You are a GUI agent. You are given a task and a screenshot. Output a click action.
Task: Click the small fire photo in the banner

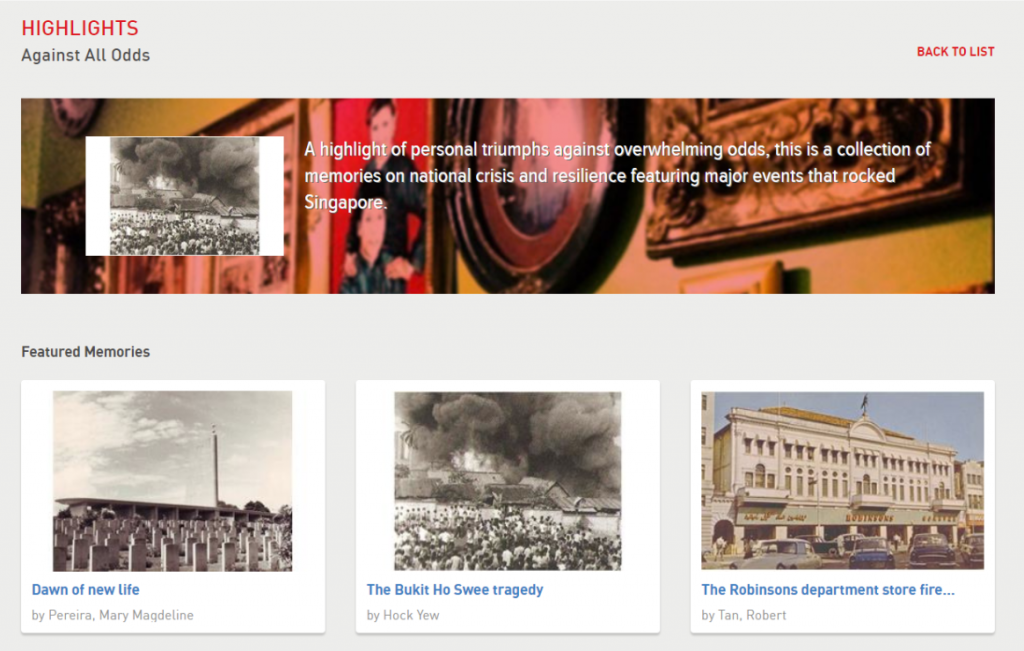[x=184, y=196]
